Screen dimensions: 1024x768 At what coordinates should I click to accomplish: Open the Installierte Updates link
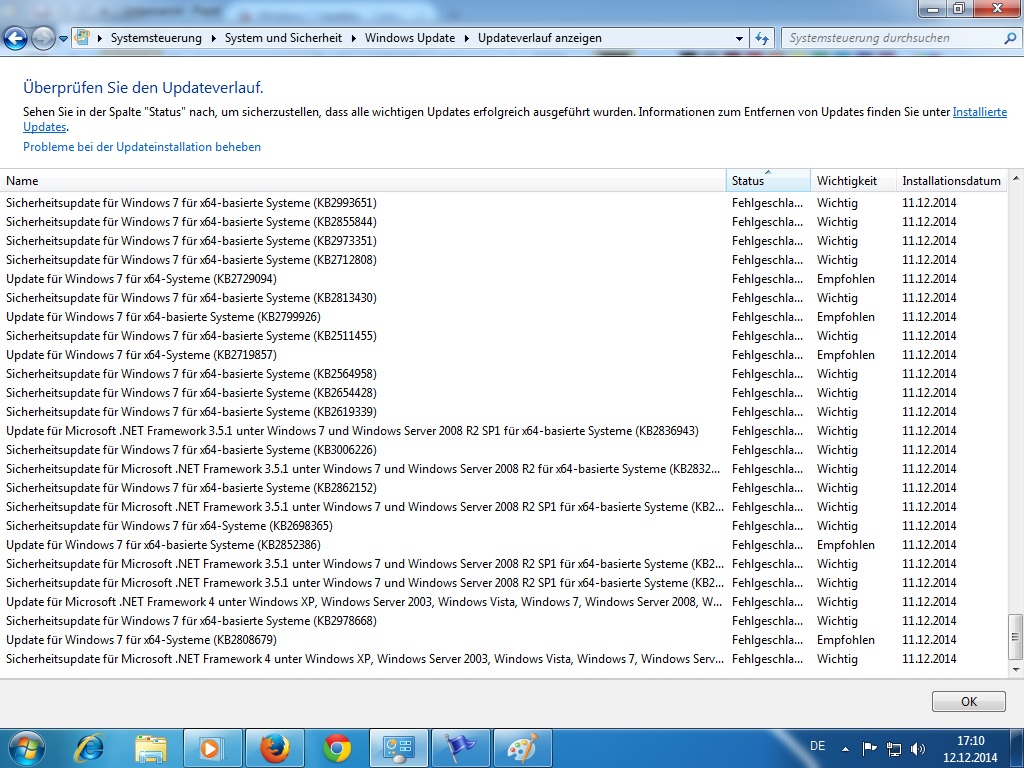(x=980, y=112)
